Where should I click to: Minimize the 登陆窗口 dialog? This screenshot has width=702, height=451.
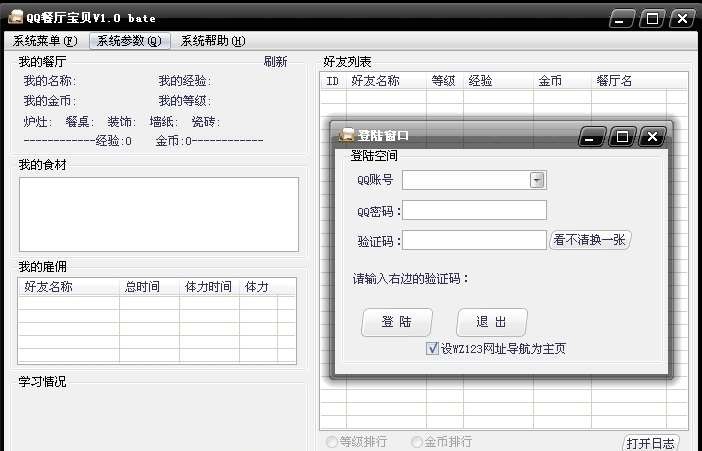(591, 137)
